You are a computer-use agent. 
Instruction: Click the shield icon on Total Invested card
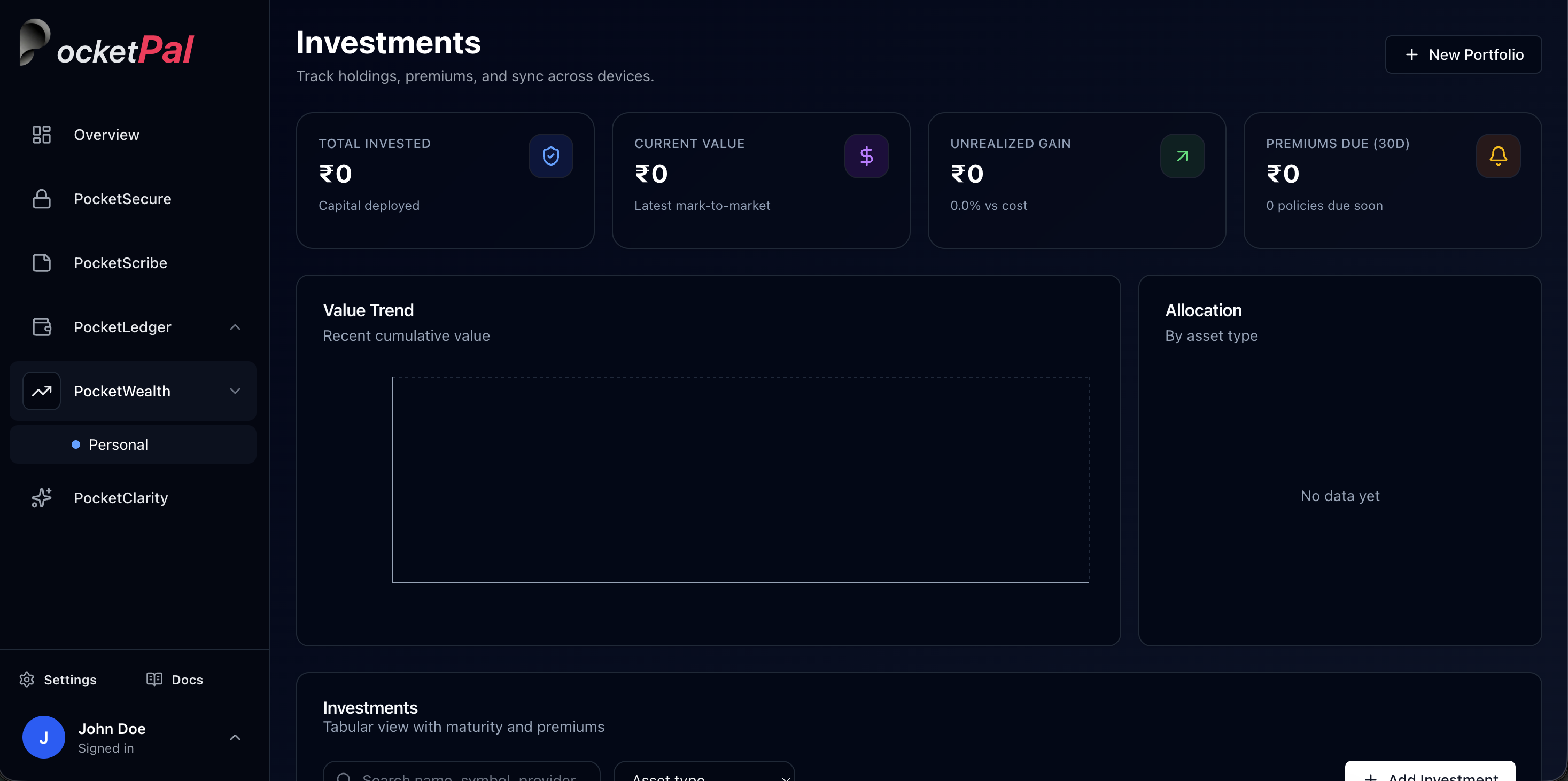tap(551, 157)
